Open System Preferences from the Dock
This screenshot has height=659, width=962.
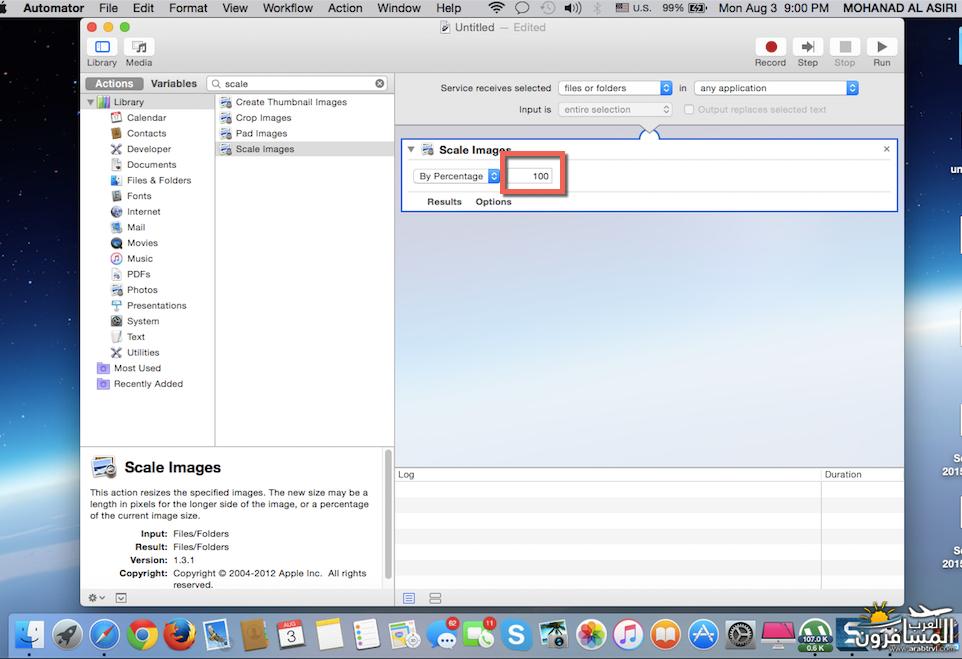[741, 634]
